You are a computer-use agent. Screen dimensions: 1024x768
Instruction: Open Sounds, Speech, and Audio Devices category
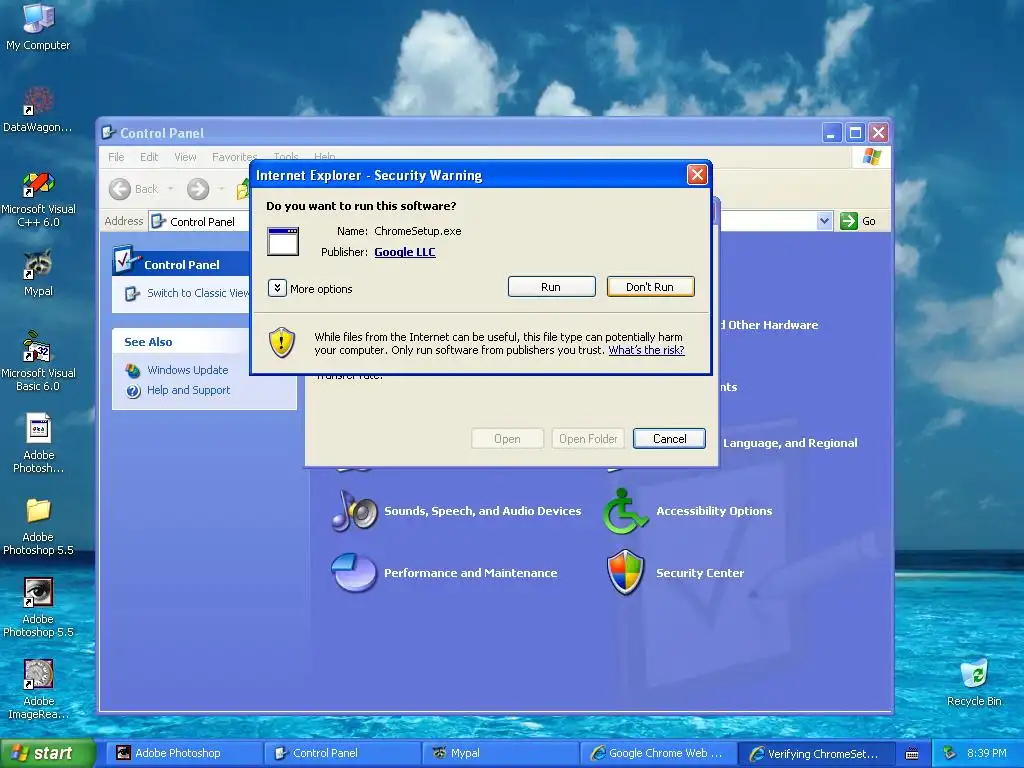(483, 511)
